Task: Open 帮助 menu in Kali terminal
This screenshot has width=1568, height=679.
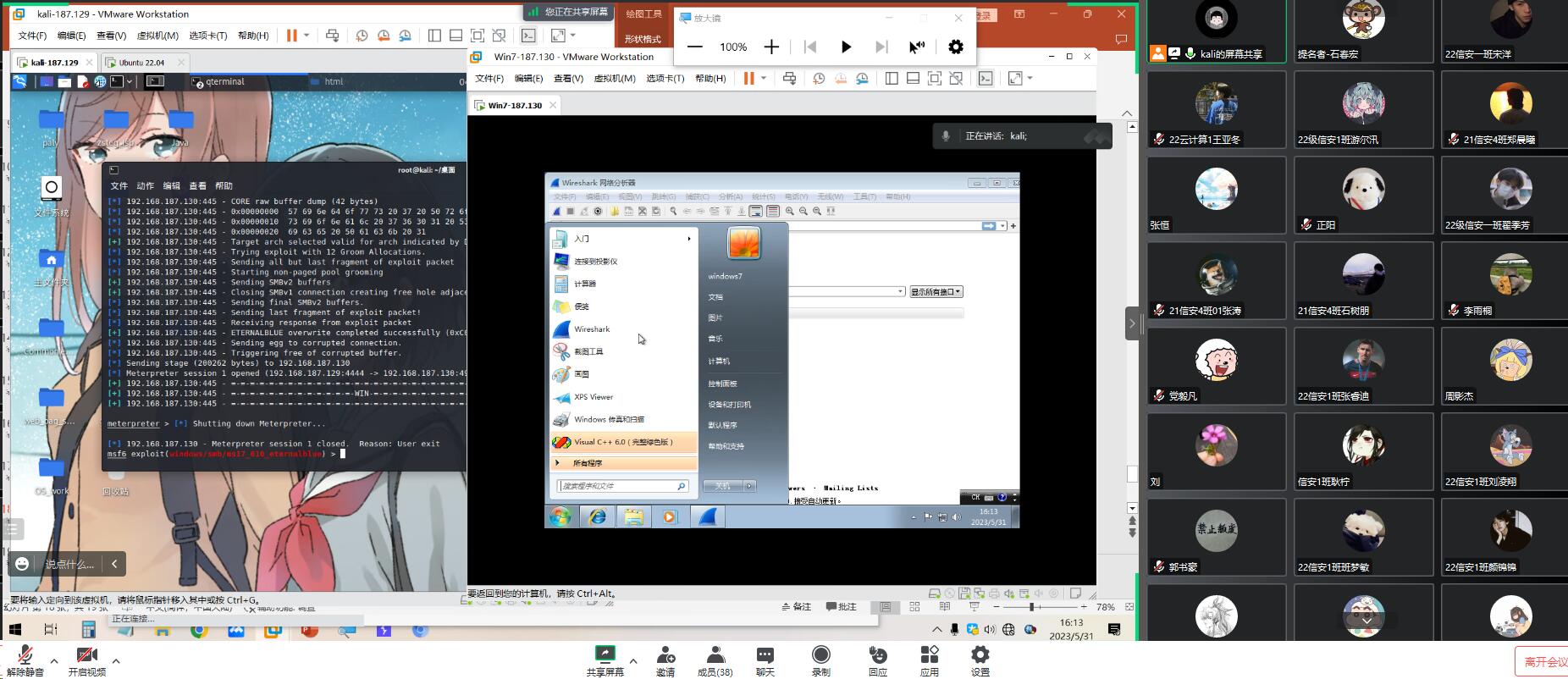Action: coord(224,185)
